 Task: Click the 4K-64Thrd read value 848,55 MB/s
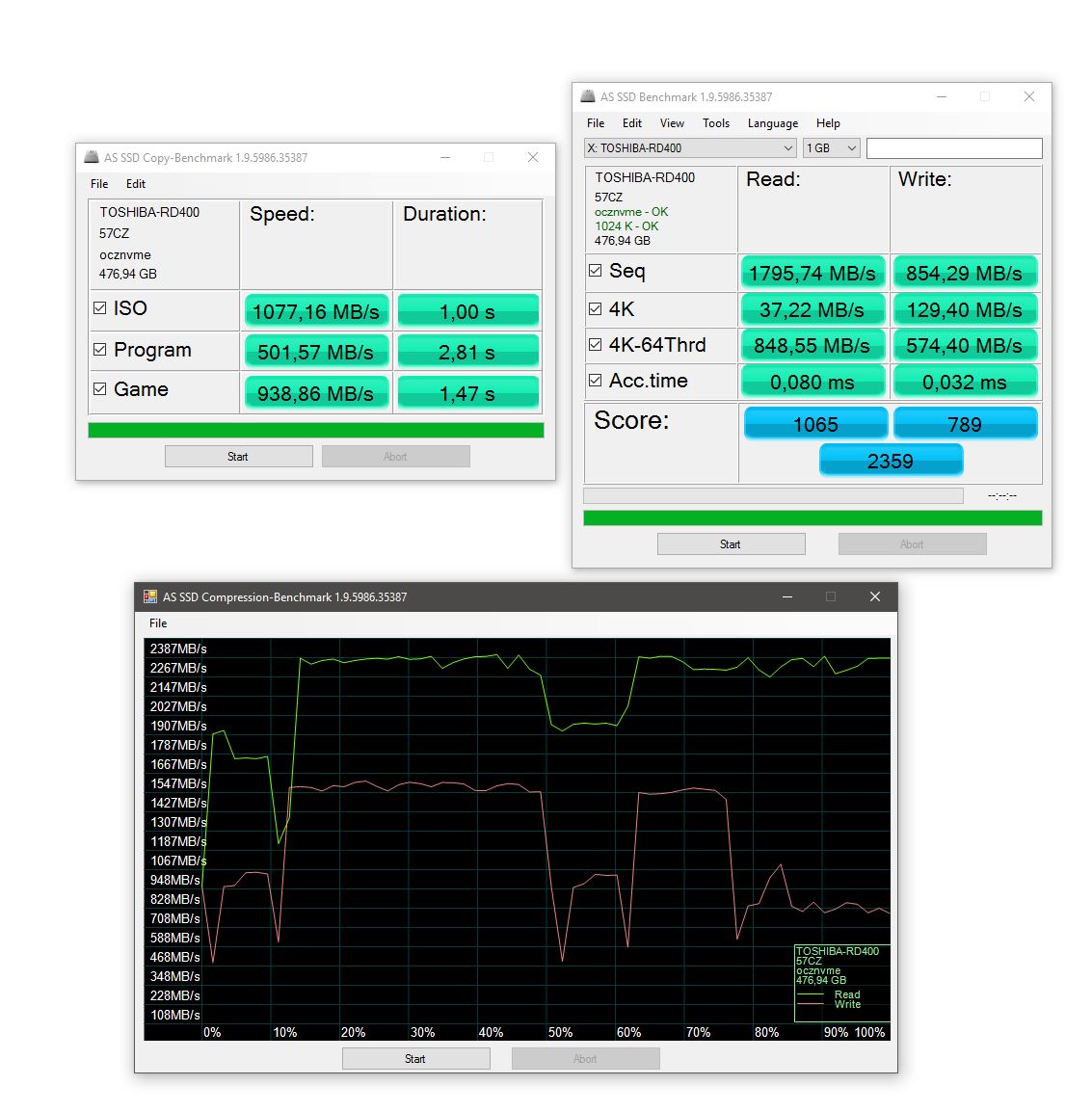(812, 345)
